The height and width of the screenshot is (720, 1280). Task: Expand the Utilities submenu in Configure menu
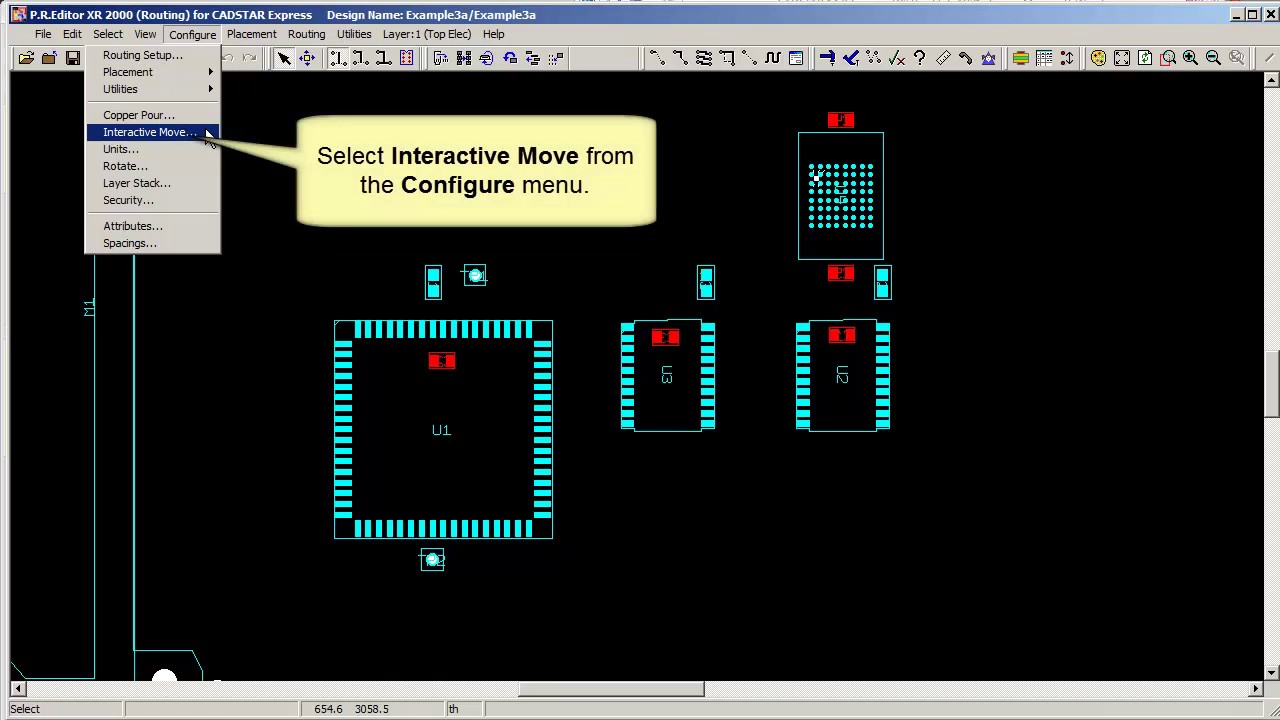pyautogui.click(x=152, y=89)
